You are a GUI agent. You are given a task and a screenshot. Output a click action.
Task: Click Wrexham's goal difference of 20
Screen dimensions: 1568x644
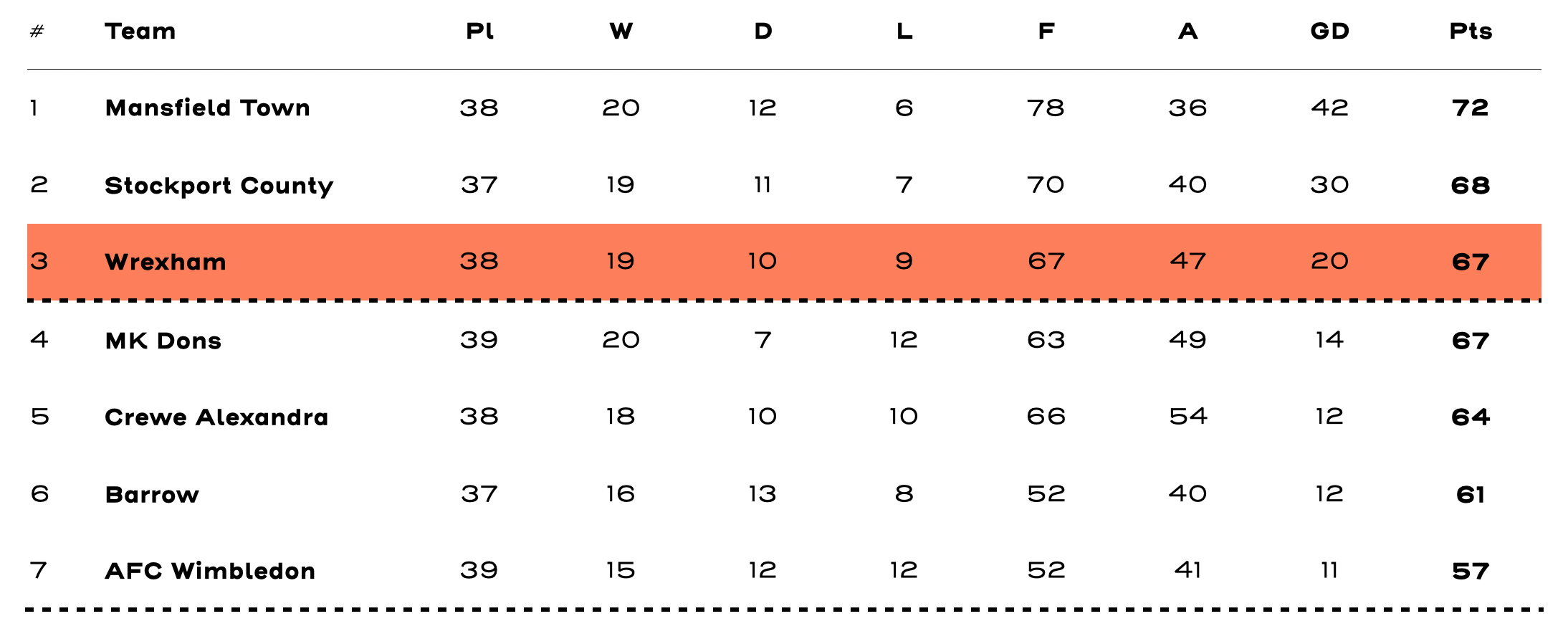1329,261
